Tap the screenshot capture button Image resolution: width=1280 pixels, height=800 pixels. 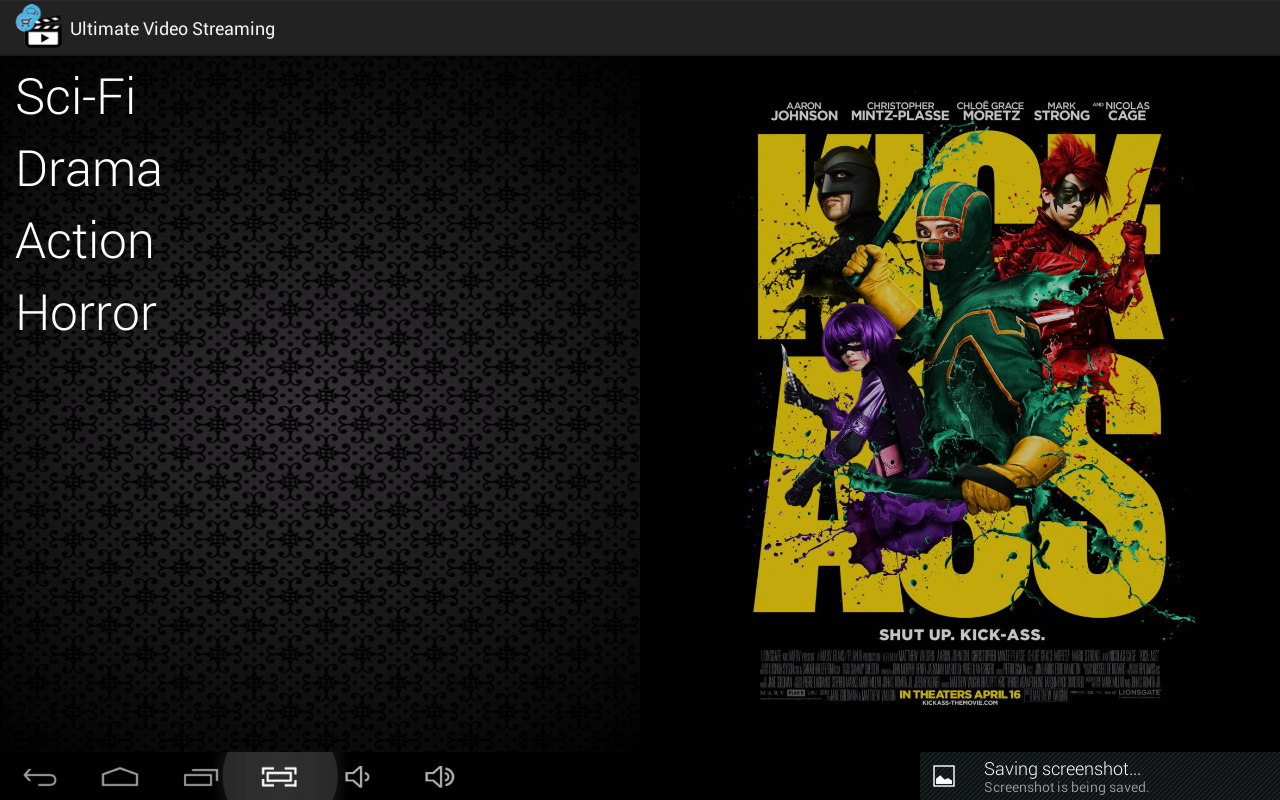(279, 777)
